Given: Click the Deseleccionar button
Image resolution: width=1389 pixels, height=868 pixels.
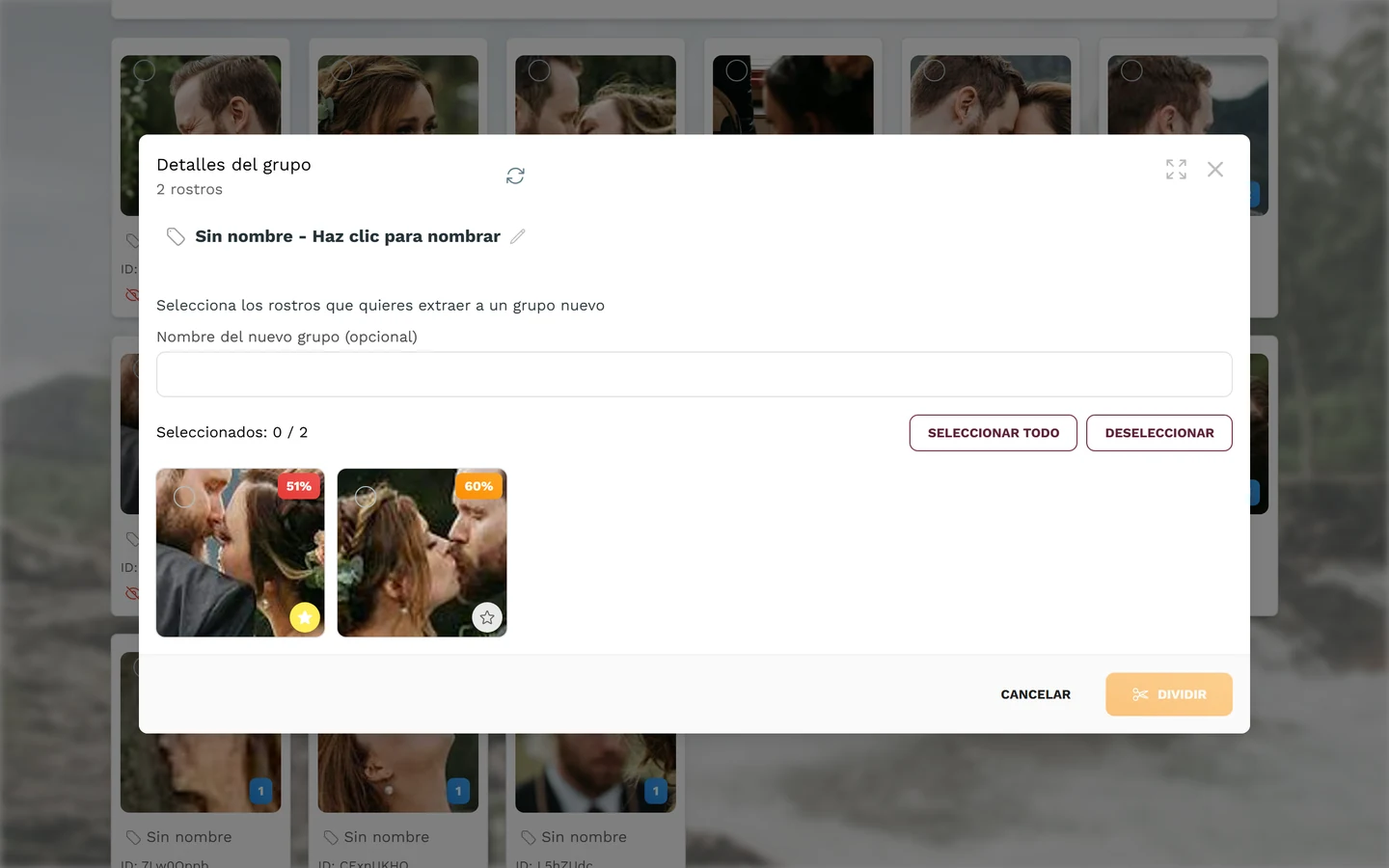Looking at the screenshot, I should click(1159, 433).
